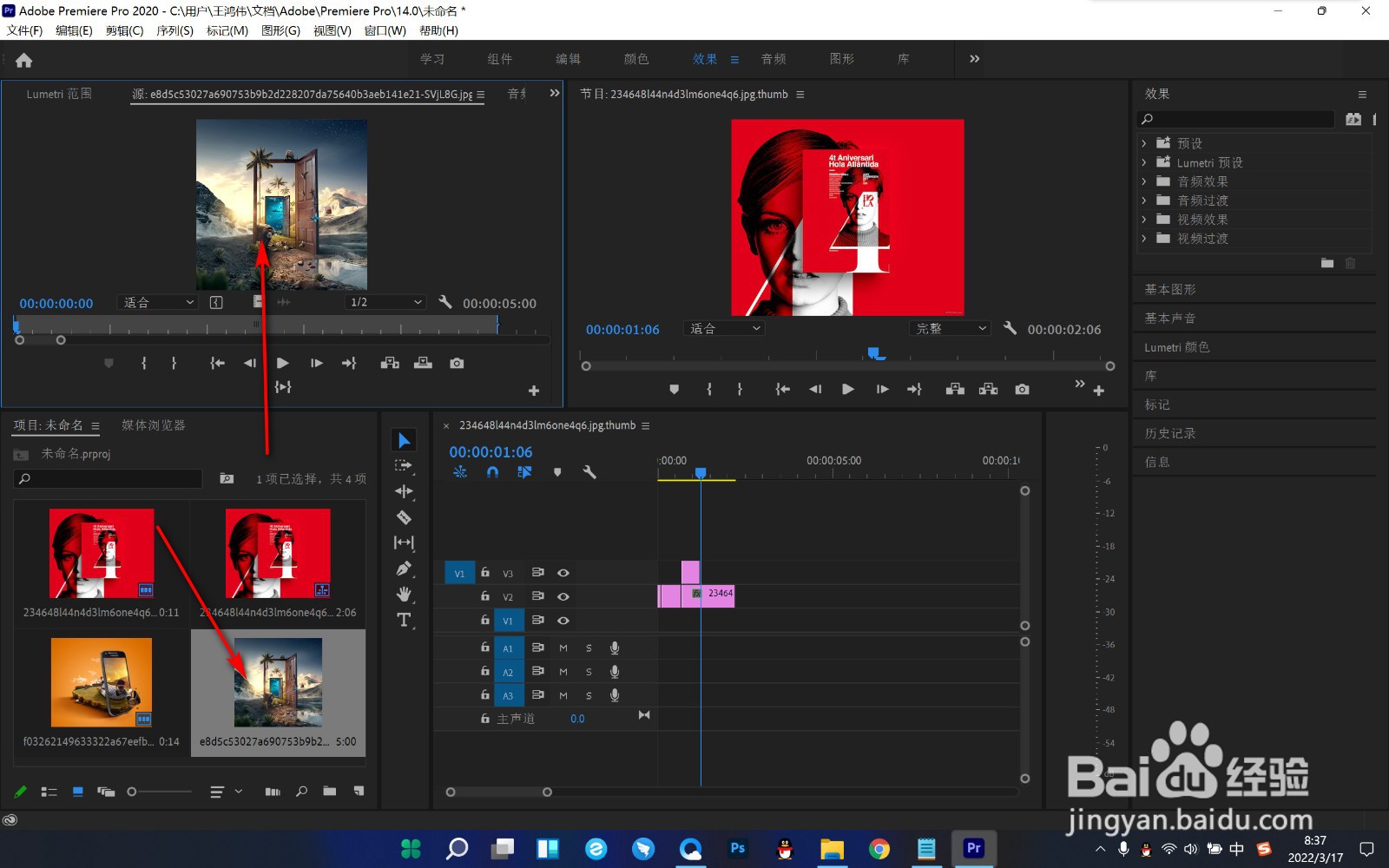
Task: Click new item icon in Project panel
Action: coord(359,792)
